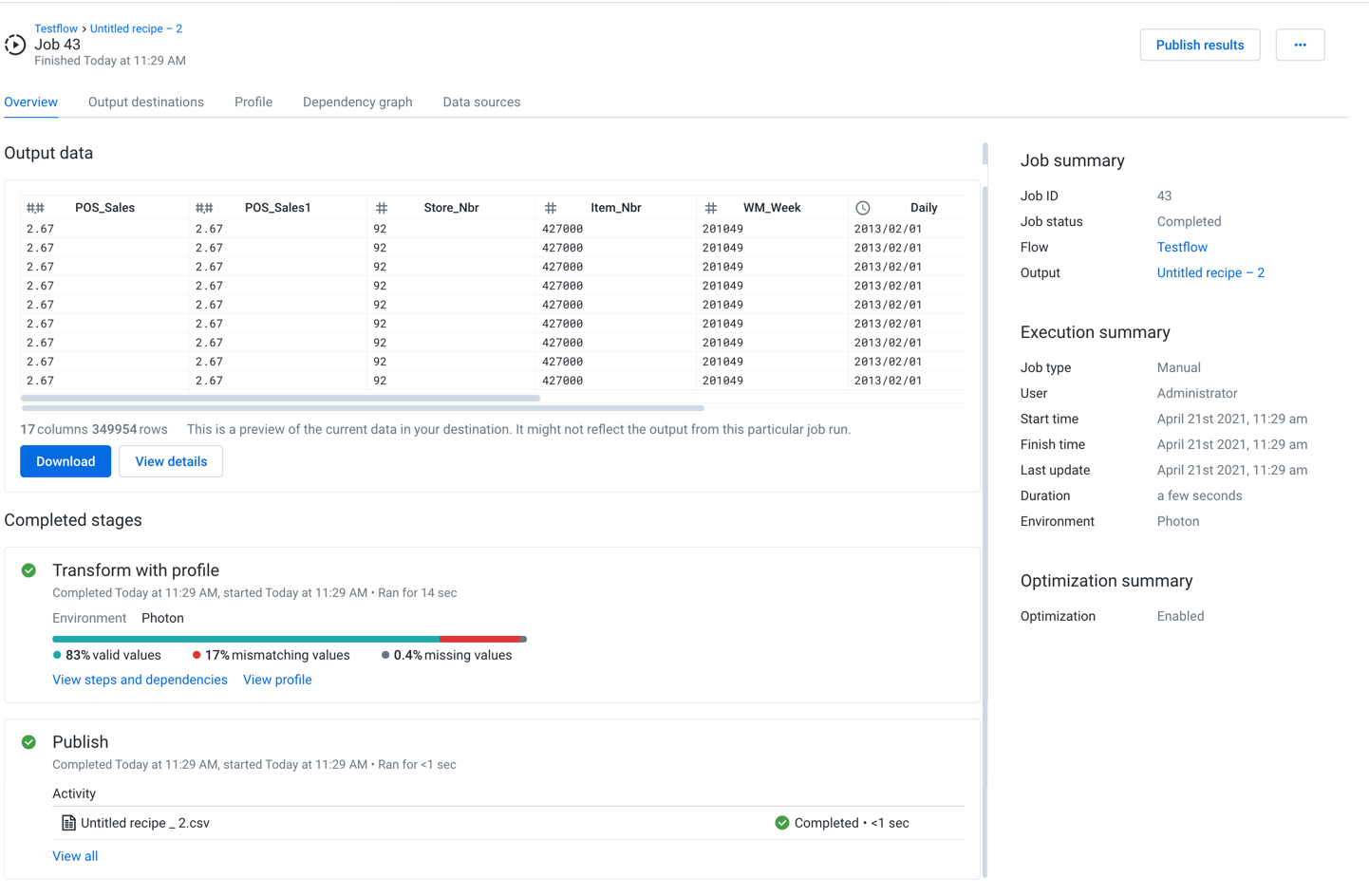Switch to the Output destinations tab

tap(146, 103)
